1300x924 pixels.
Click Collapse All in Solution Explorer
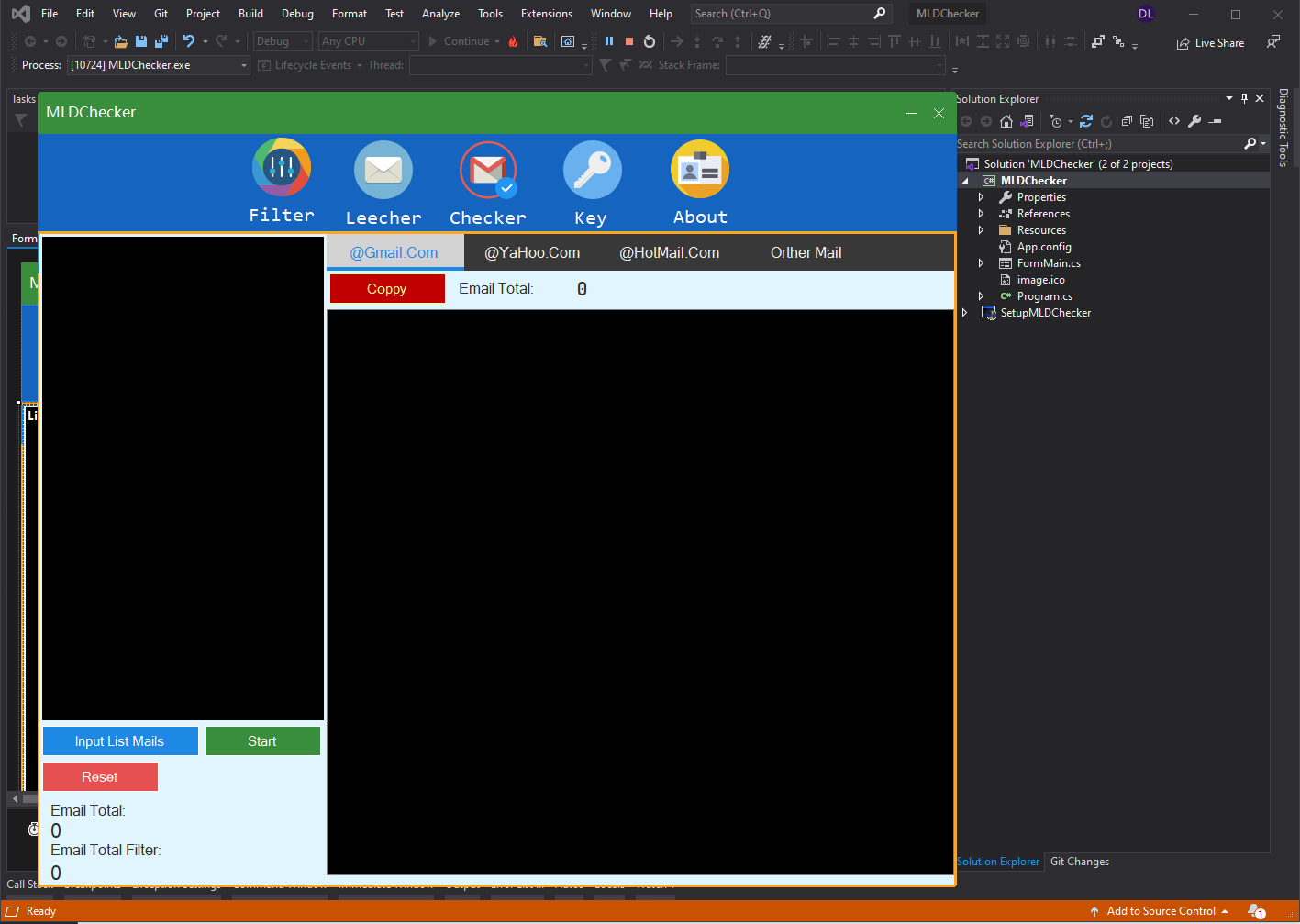click(x=1127, y=121)
